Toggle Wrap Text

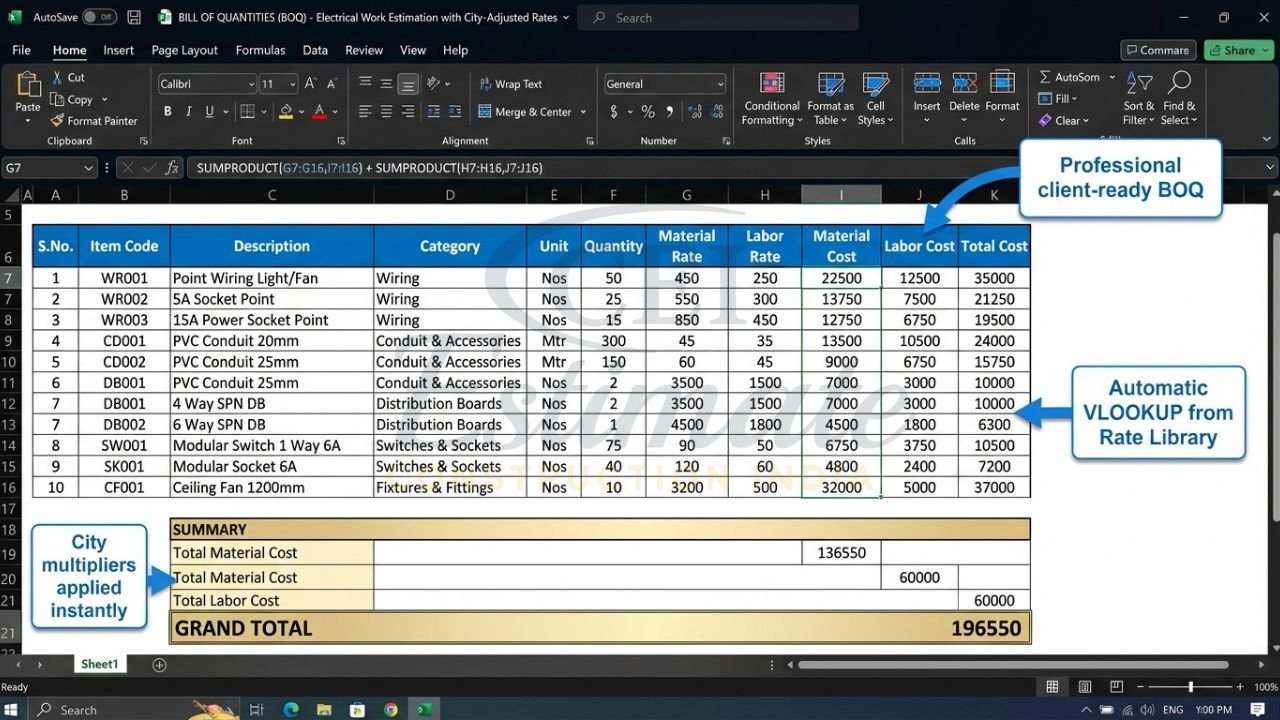pyautogui.click(x=510, y=84)
